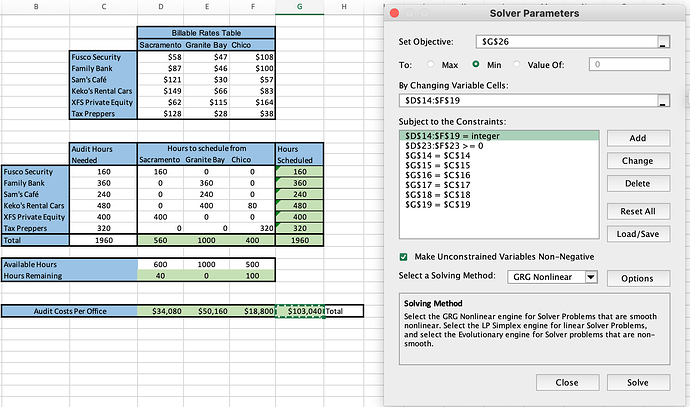Click Chico audit cost cell $18,800
This screenshot has height=407, width=690.
253,311
